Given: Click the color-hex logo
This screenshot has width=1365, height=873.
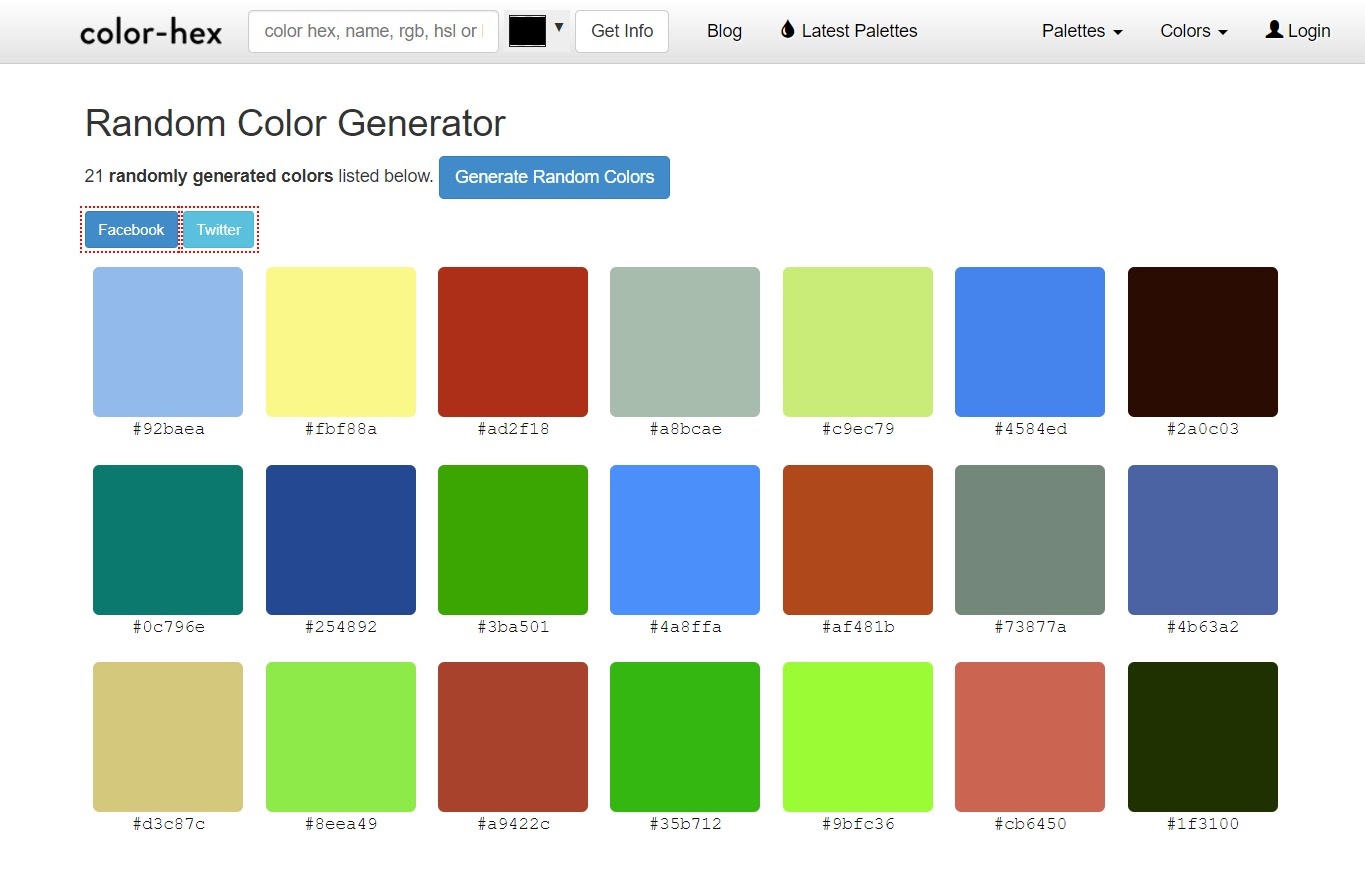Looking at the screenshot, I should coord(150,31).
